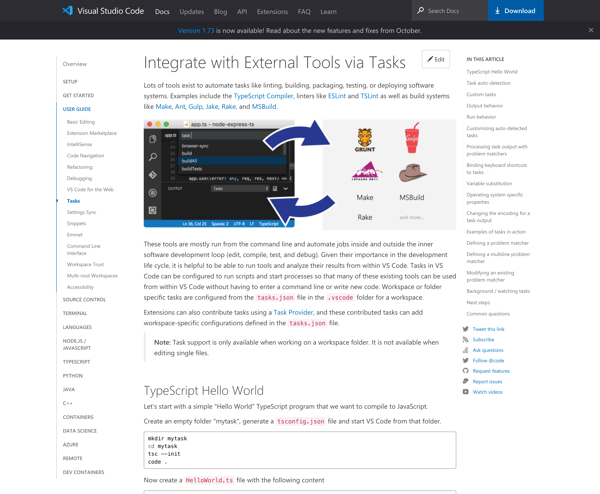Jump to Task auto-detection section

coord(488,83)
